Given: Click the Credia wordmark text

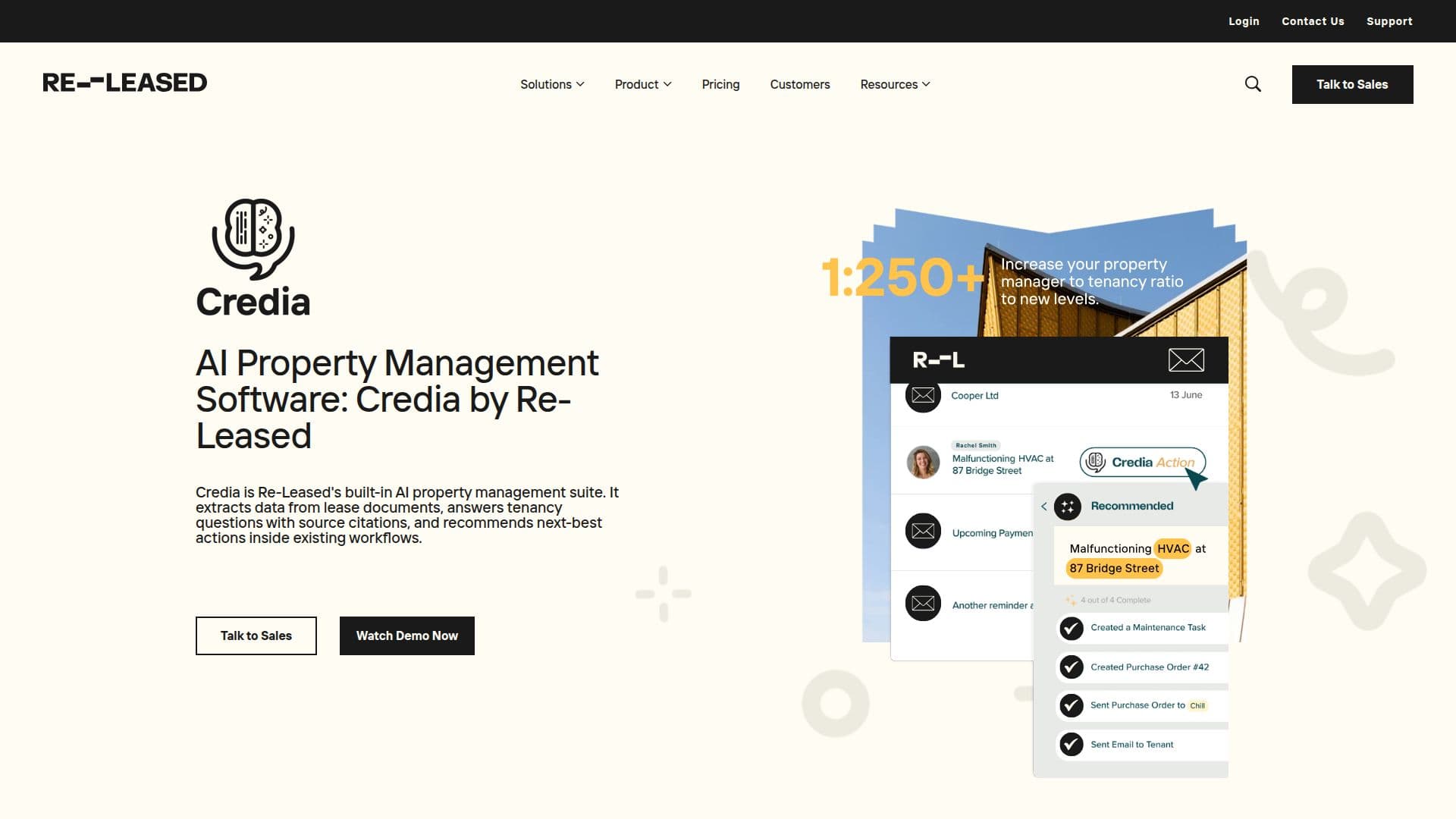Looking at the screenshot, I should click(x=253, y=302).
